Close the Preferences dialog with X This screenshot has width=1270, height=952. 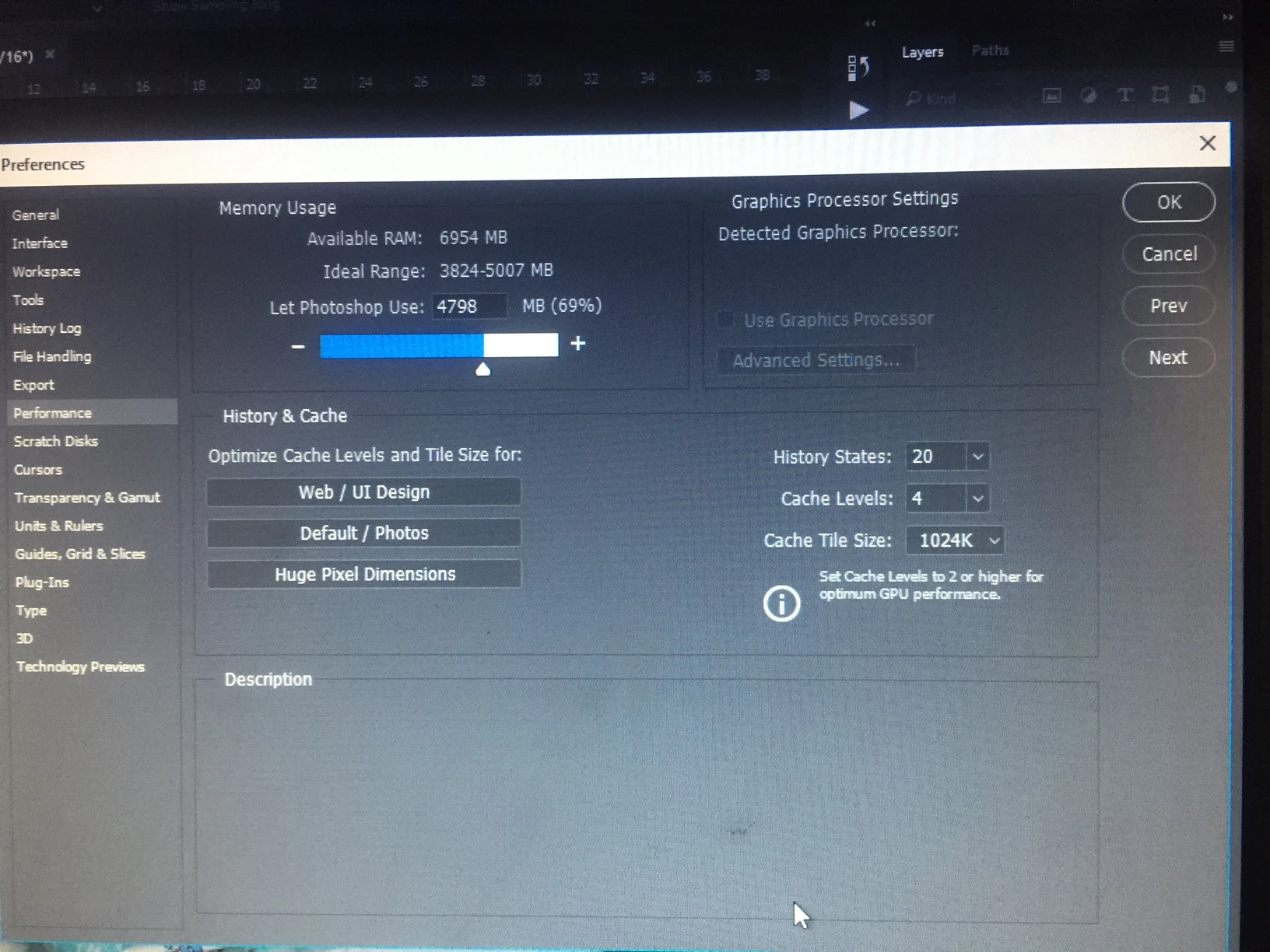tap(1207, 143)
